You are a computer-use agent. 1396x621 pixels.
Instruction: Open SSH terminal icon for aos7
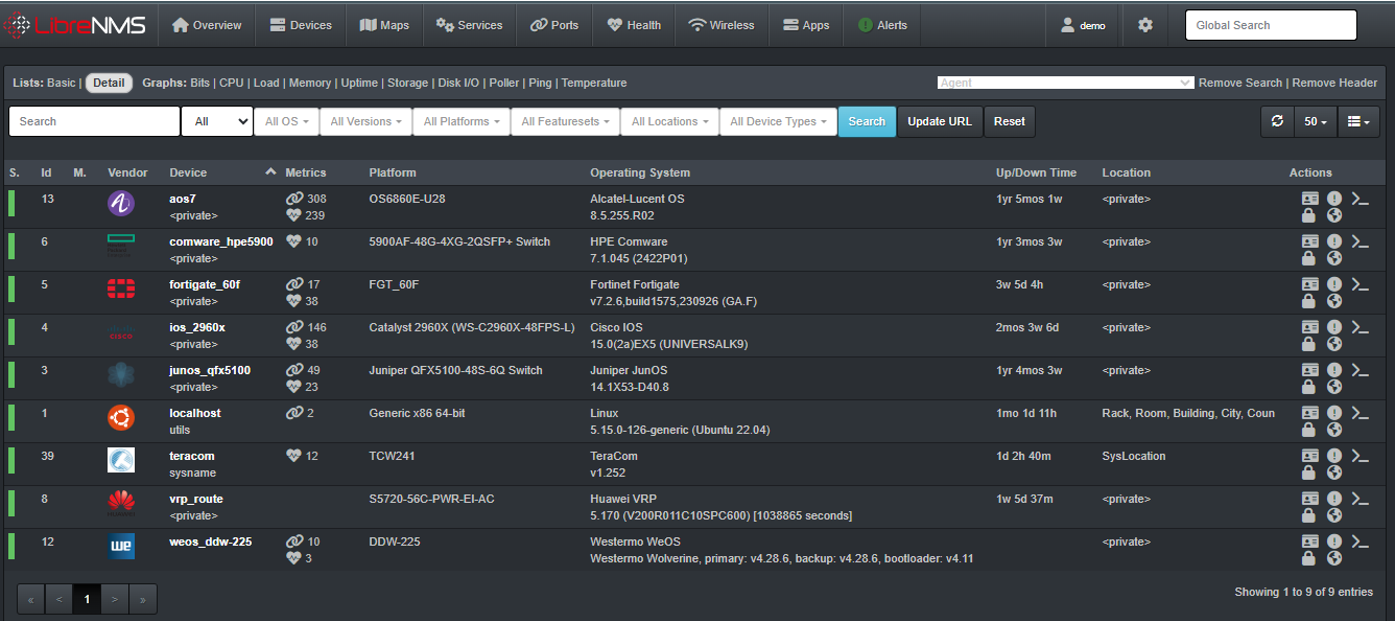click(1360, 199)
